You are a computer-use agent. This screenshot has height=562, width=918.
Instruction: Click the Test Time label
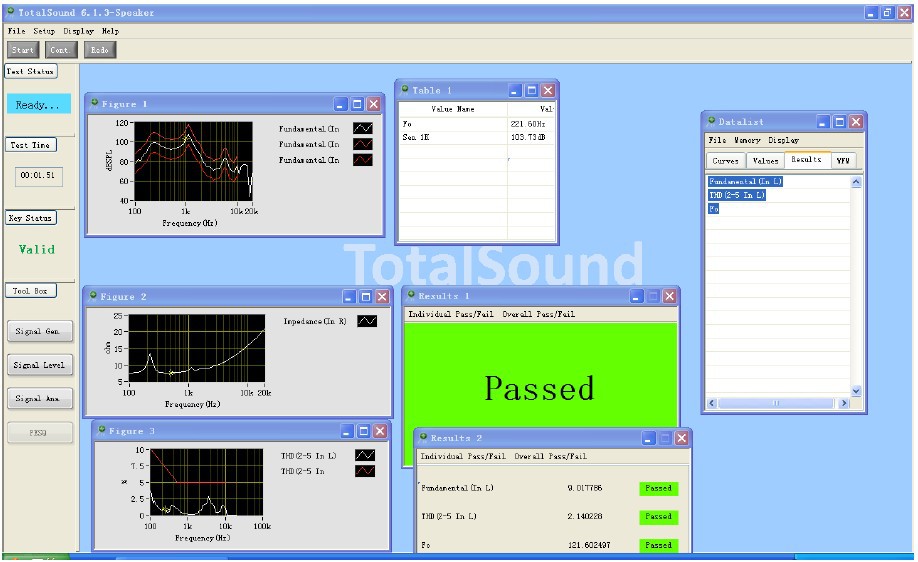pyautogui.click(x=31, y=145)
